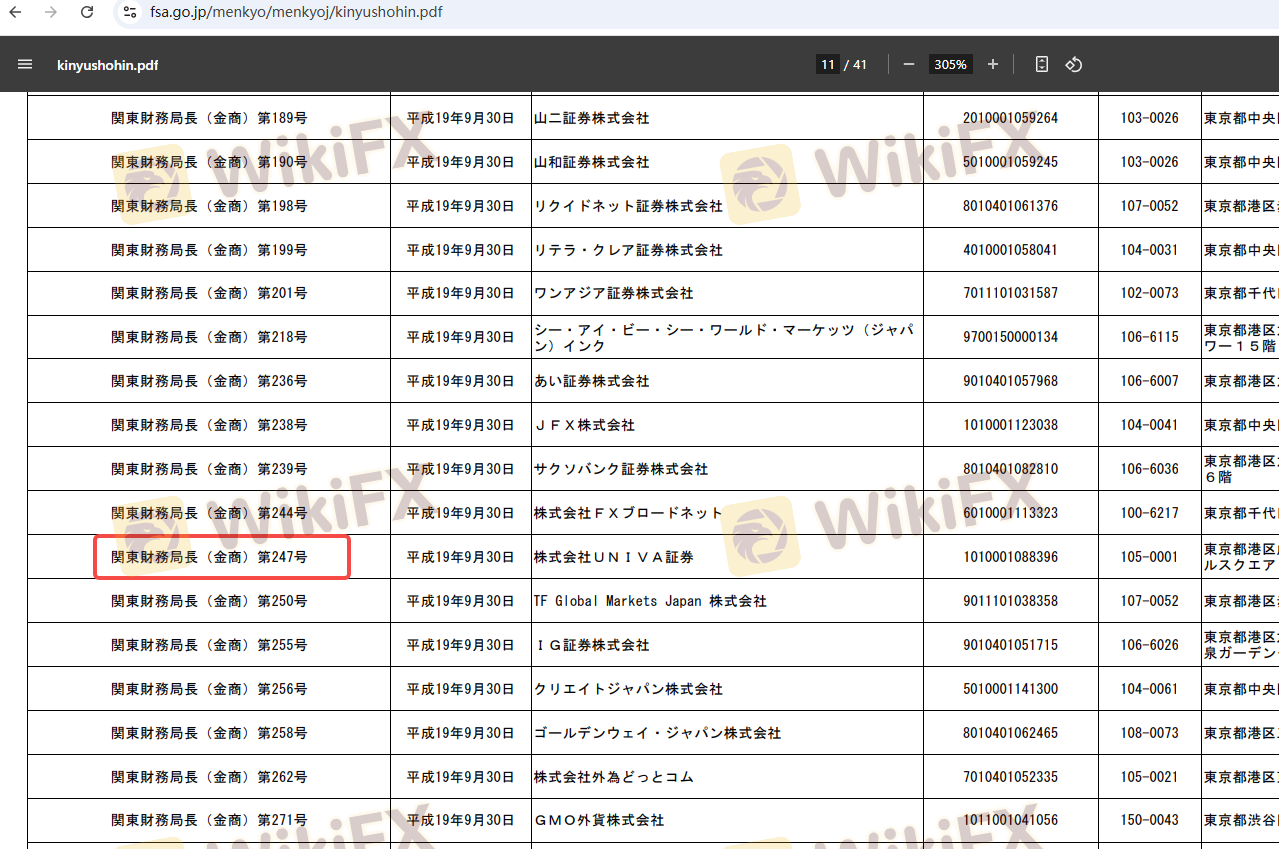
Task: Open site information icon in address bar
Action: coord(130,12)
